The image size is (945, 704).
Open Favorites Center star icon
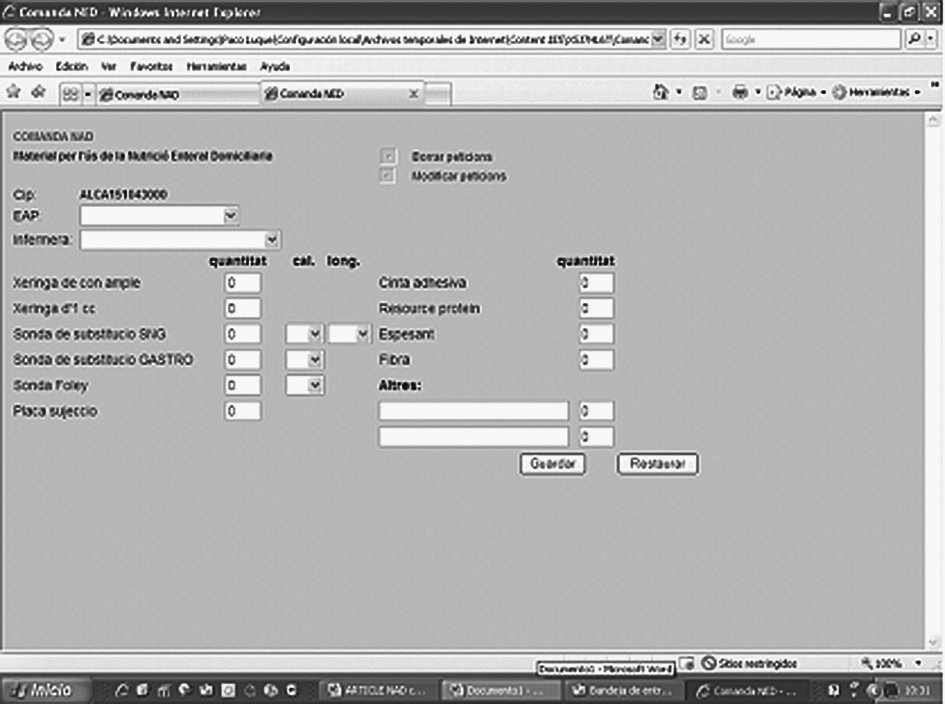[x=14, y=92]
